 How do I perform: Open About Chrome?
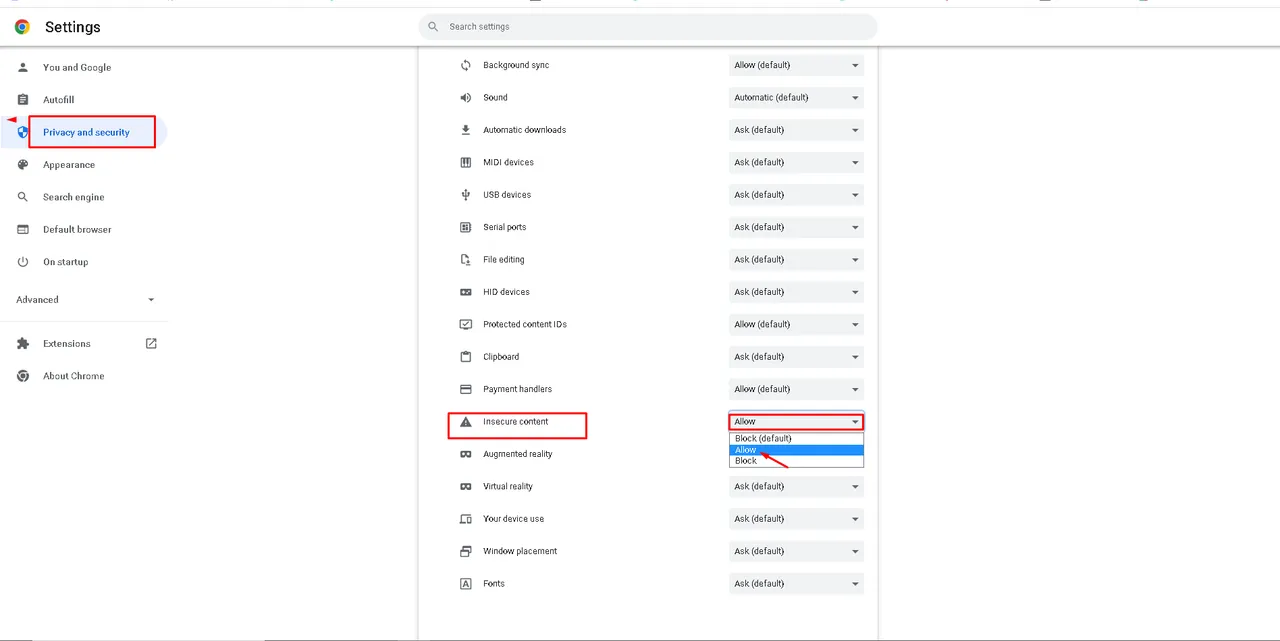point(73,376)
